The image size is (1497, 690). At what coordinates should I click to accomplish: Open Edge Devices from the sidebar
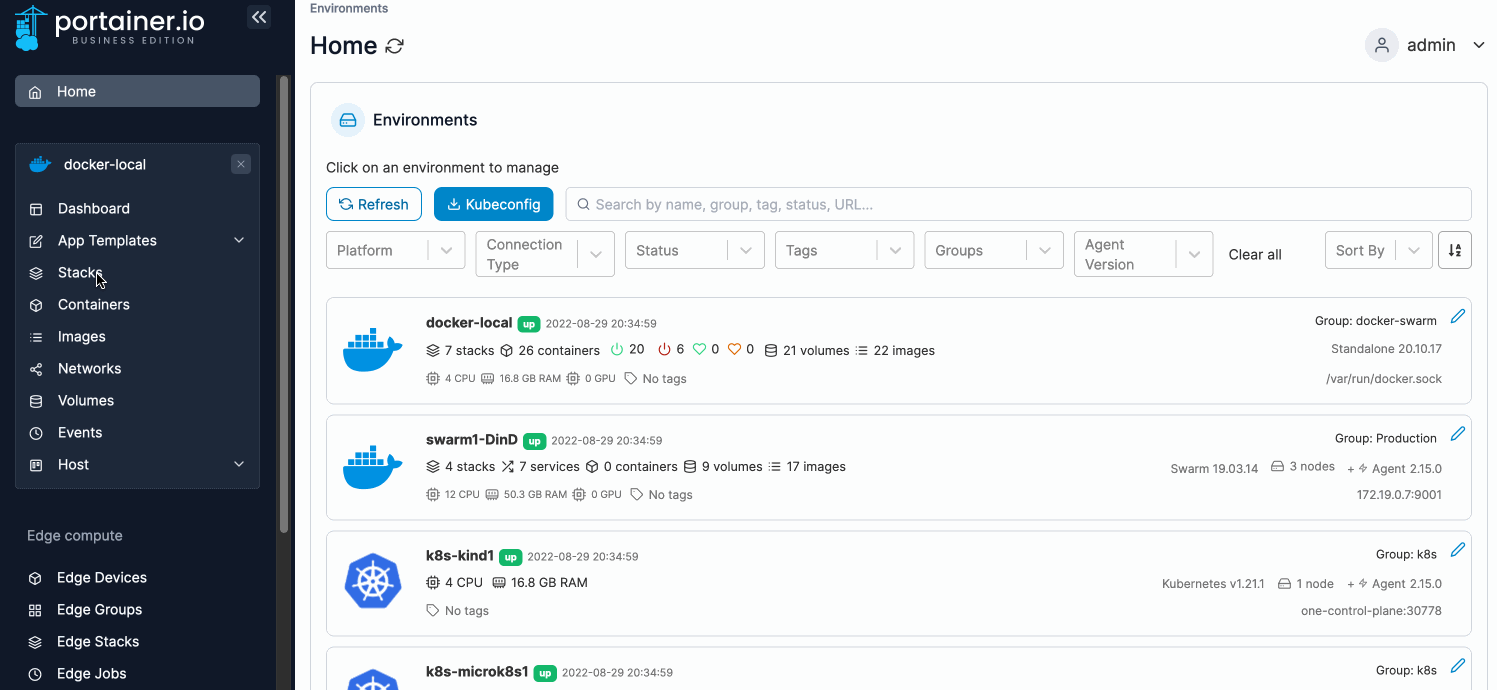pyautogui.click(x=101, y=577)
